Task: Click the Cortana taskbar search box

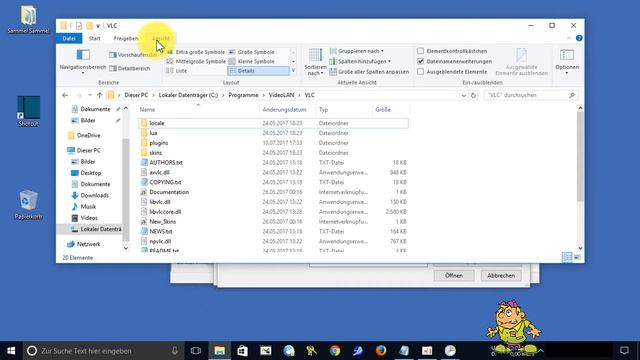Action: pos(104,351)
